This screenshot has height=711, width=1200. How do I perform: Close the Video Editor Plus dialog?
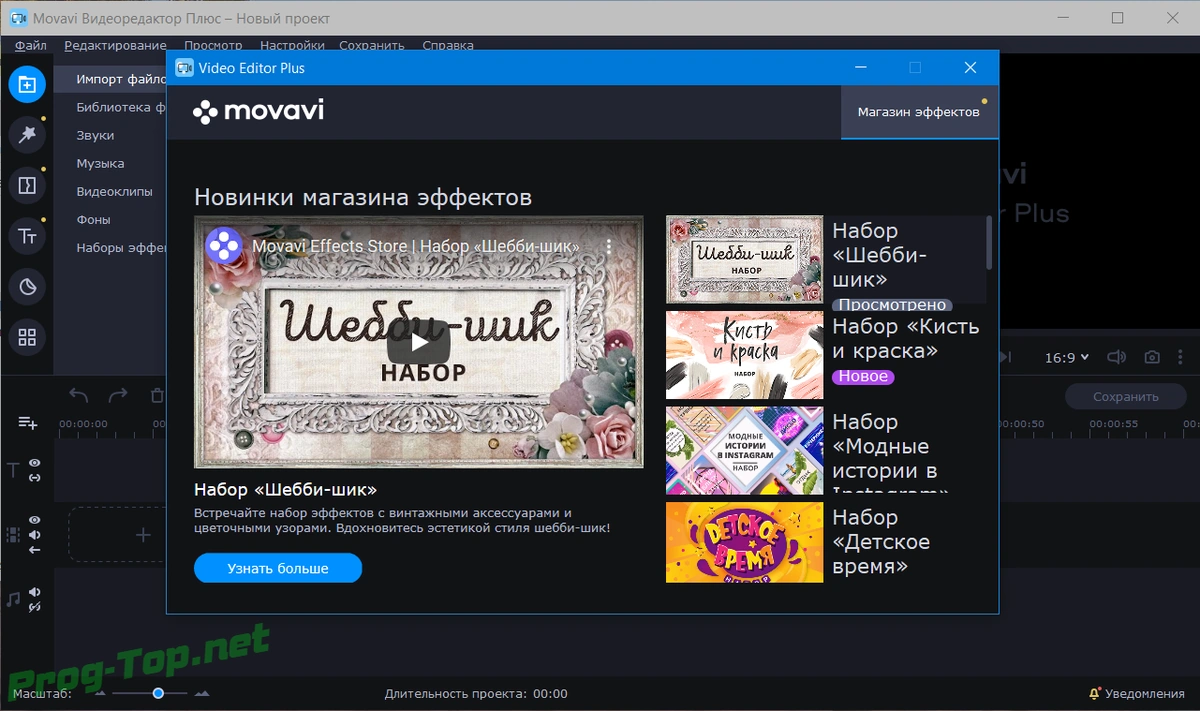coord(970,68)
